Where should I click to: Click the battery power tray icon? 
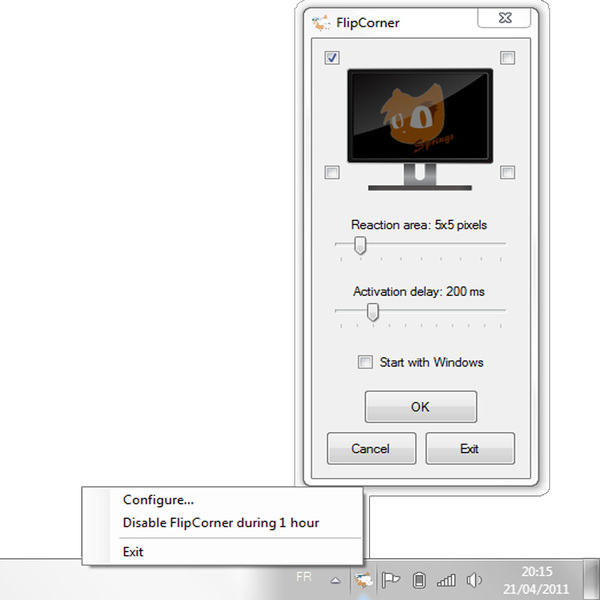419,580
